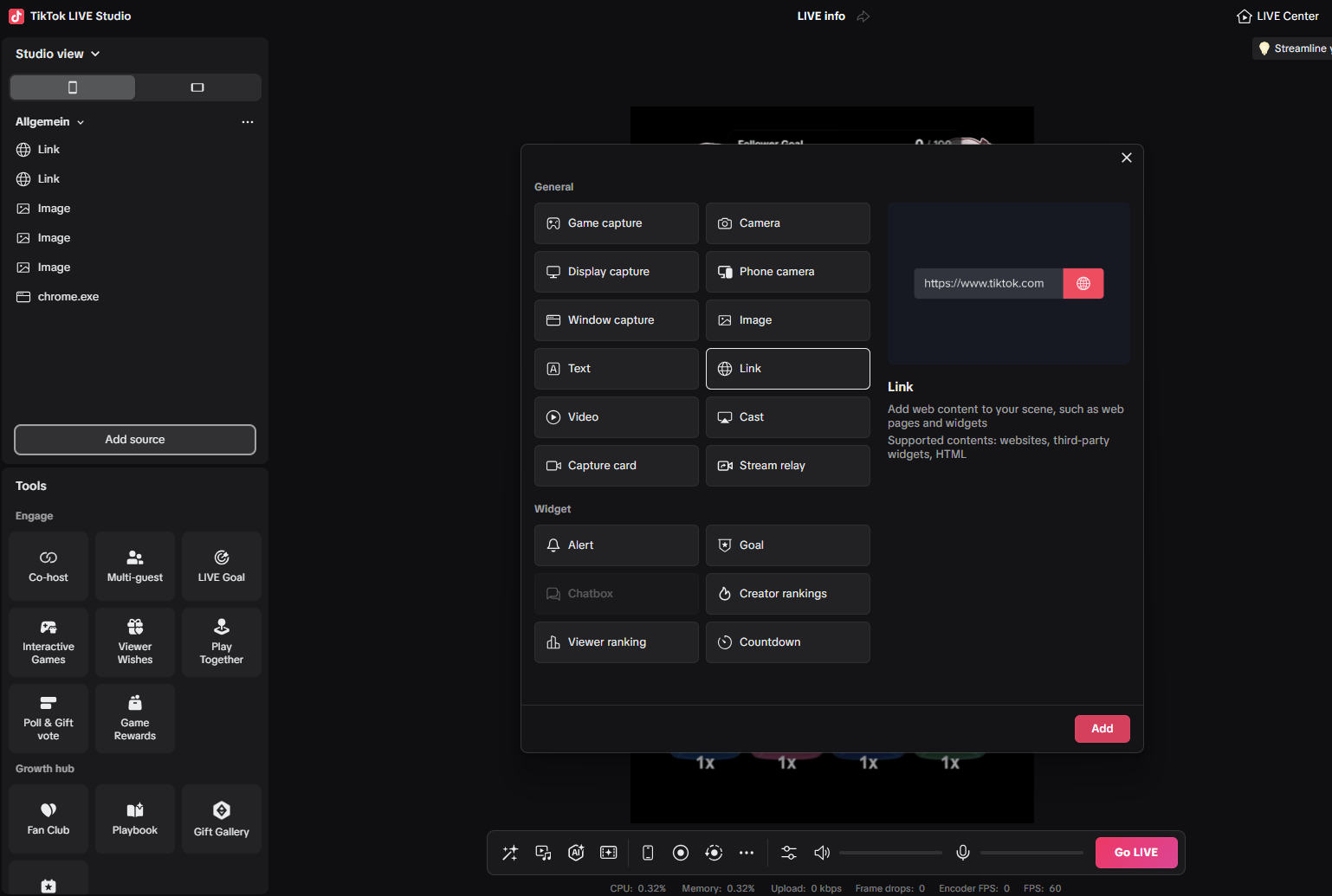
Task: Click the Add button in dialog
Action: [1102, 729]
